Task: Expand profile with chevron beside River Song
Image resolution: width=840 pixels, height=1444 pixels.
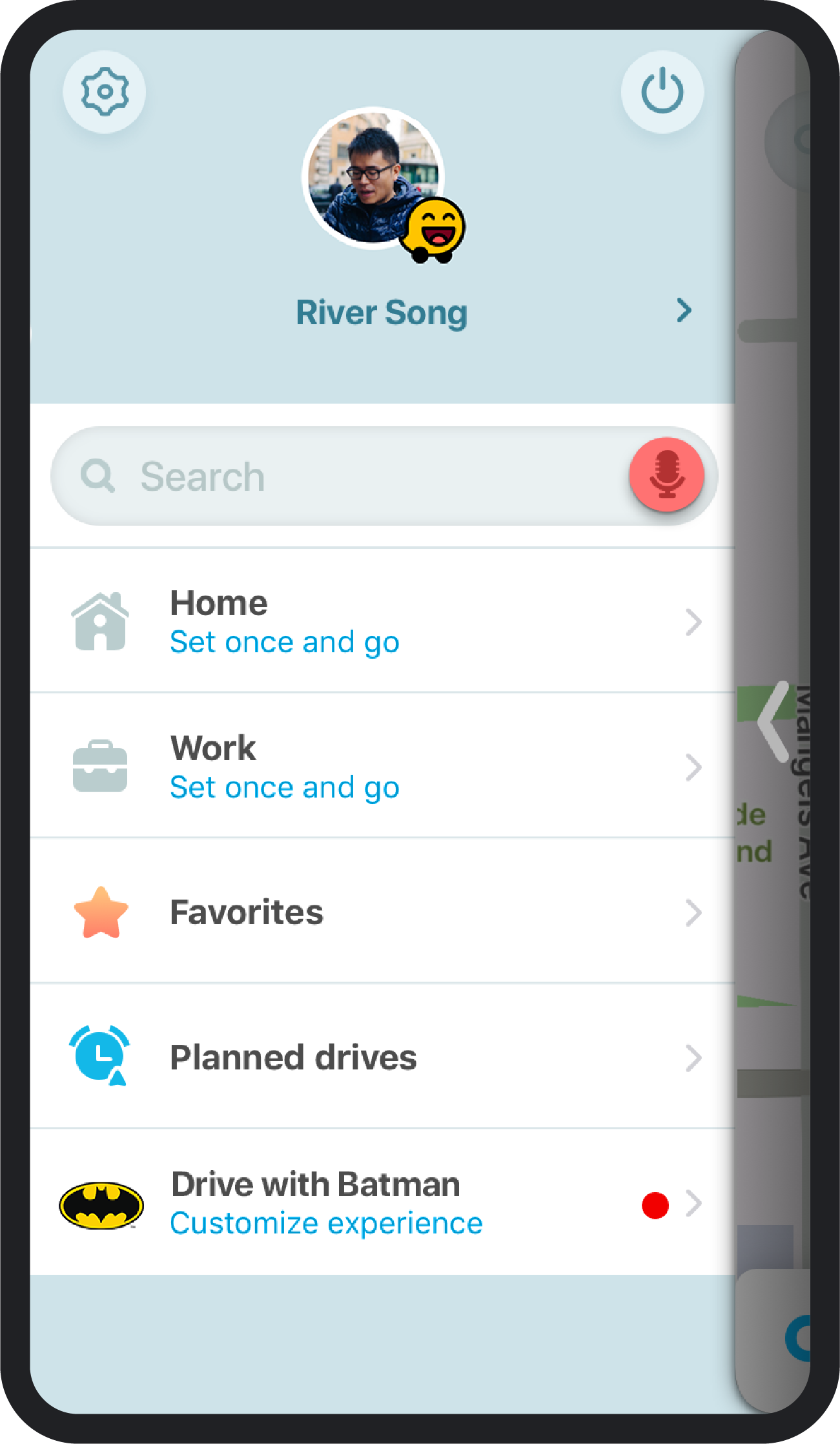Action: point(684,311)
